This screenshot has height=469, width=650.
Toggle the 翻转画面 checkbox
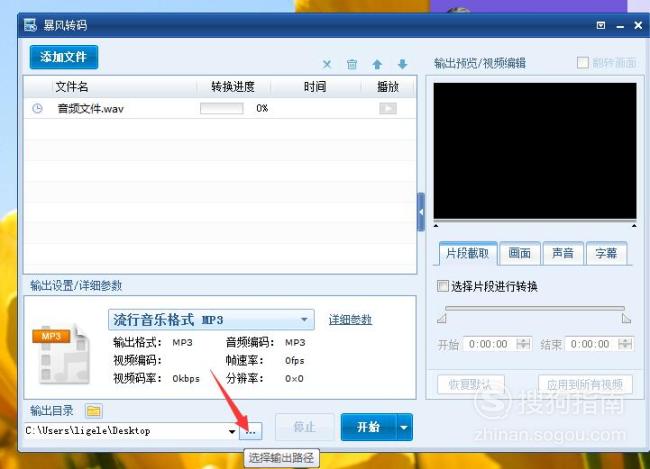tap(582, 63)
